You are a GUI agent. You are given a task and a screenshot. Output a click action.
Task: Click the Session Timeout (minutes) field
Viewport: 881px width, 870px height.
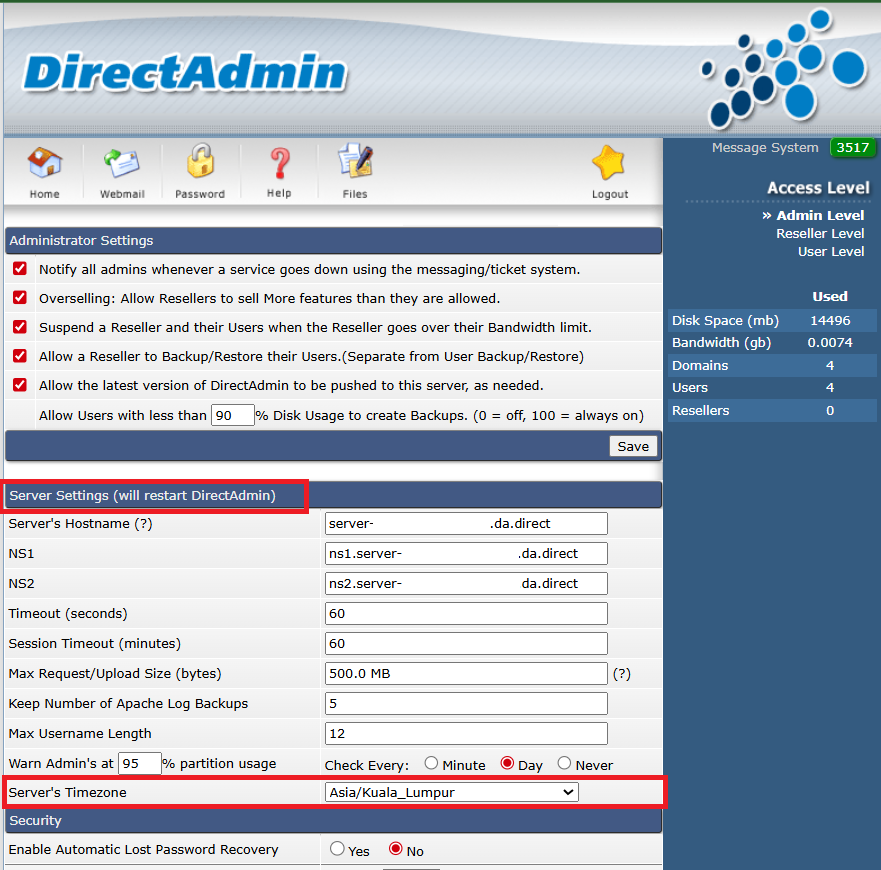tap(466, 644)
